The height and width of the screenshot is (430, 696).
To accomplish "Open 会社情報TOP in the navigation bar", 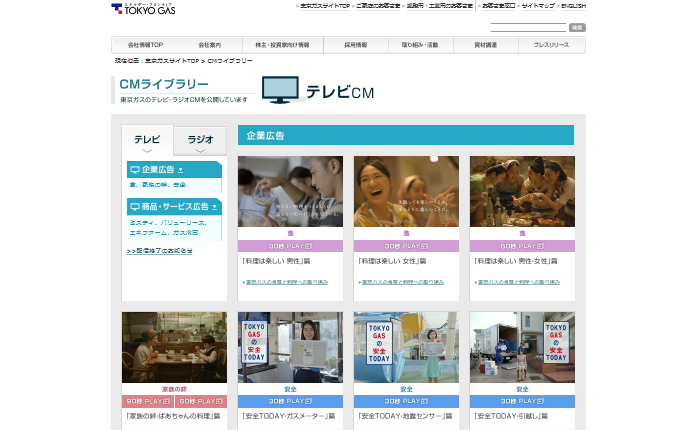I will (145, 45).
